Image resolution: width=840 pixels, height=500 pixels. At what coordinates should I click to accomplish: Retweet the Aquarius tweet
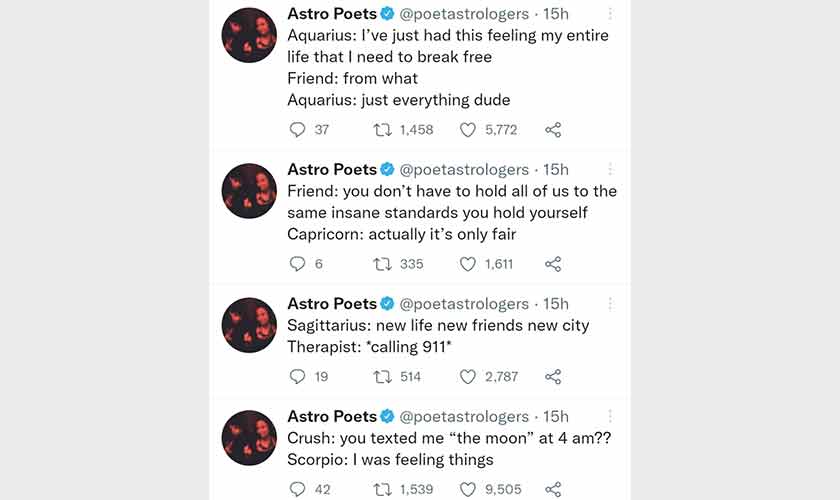tap(381, 130)
